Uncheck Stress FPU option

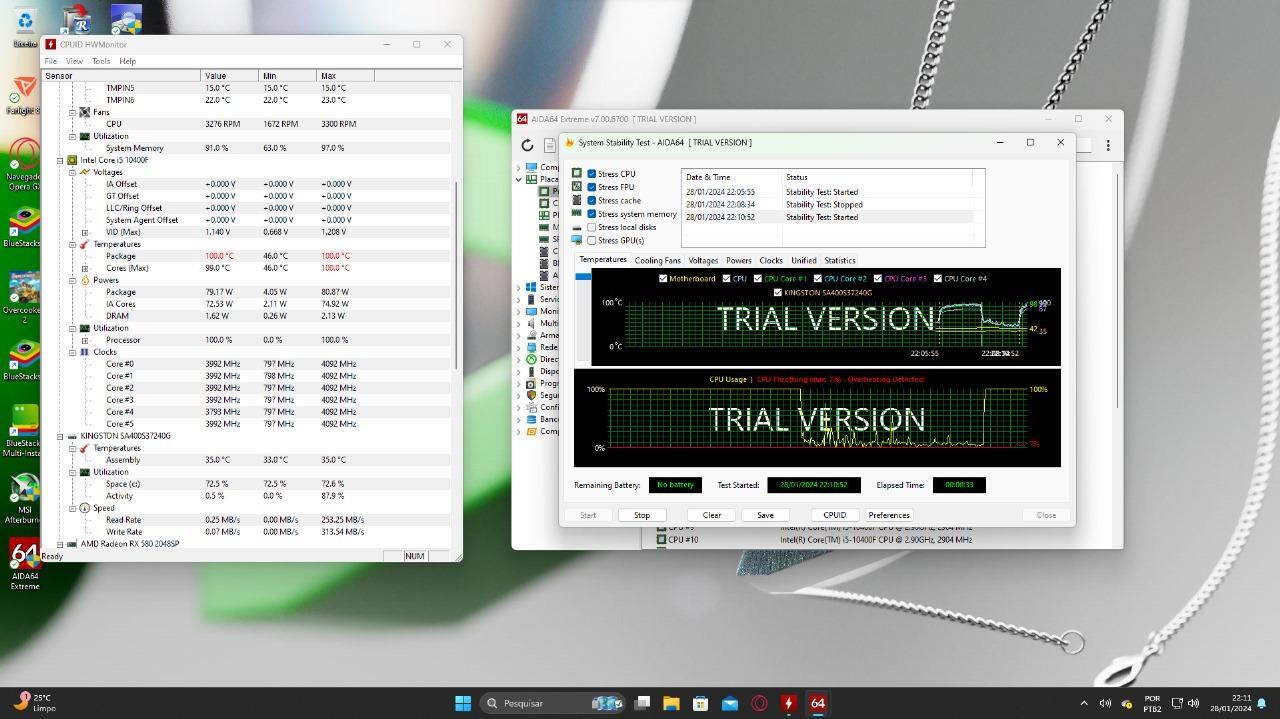click(592, 187)
